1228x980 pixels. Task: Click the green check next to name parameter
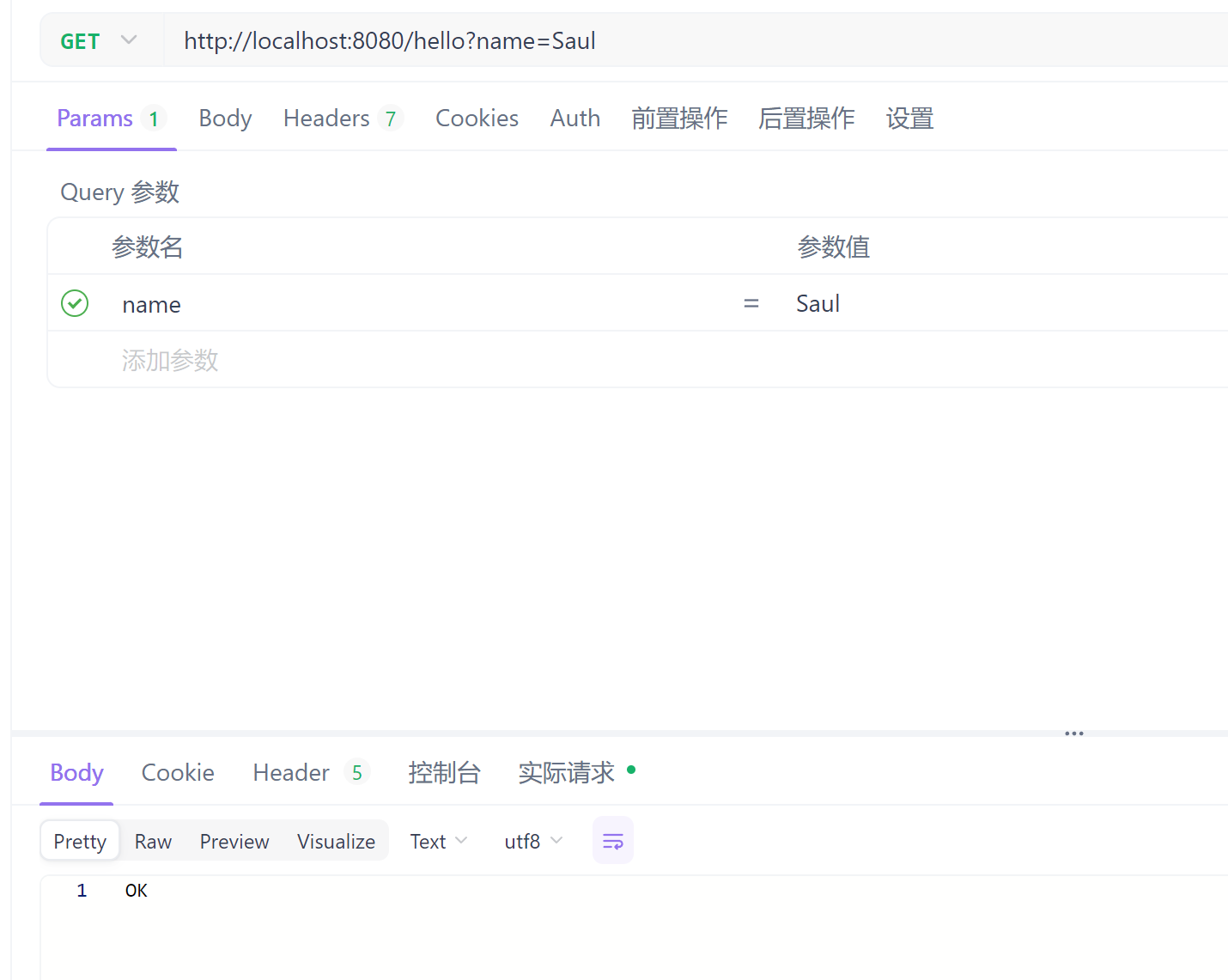coord(74,303)
